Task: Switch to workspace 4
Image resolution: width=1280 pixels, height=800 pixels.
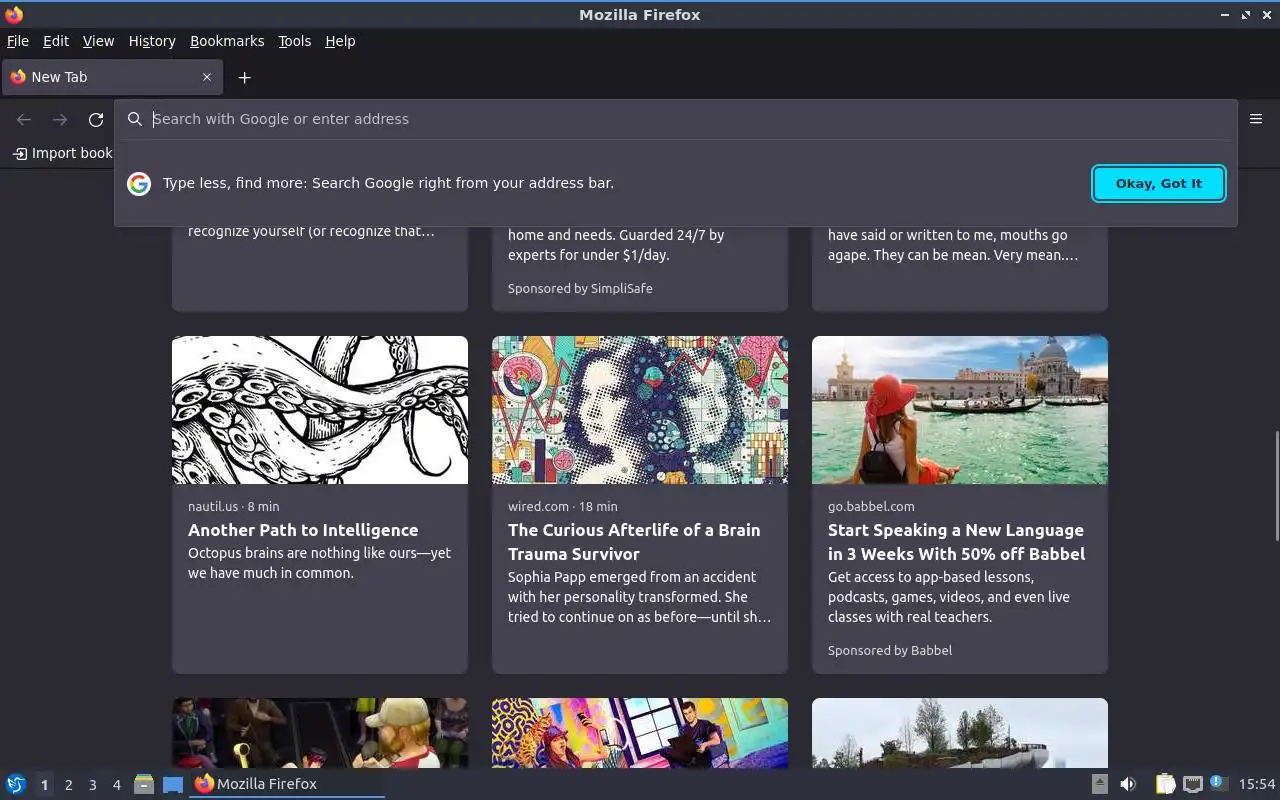Action: [x=116, y=785]
